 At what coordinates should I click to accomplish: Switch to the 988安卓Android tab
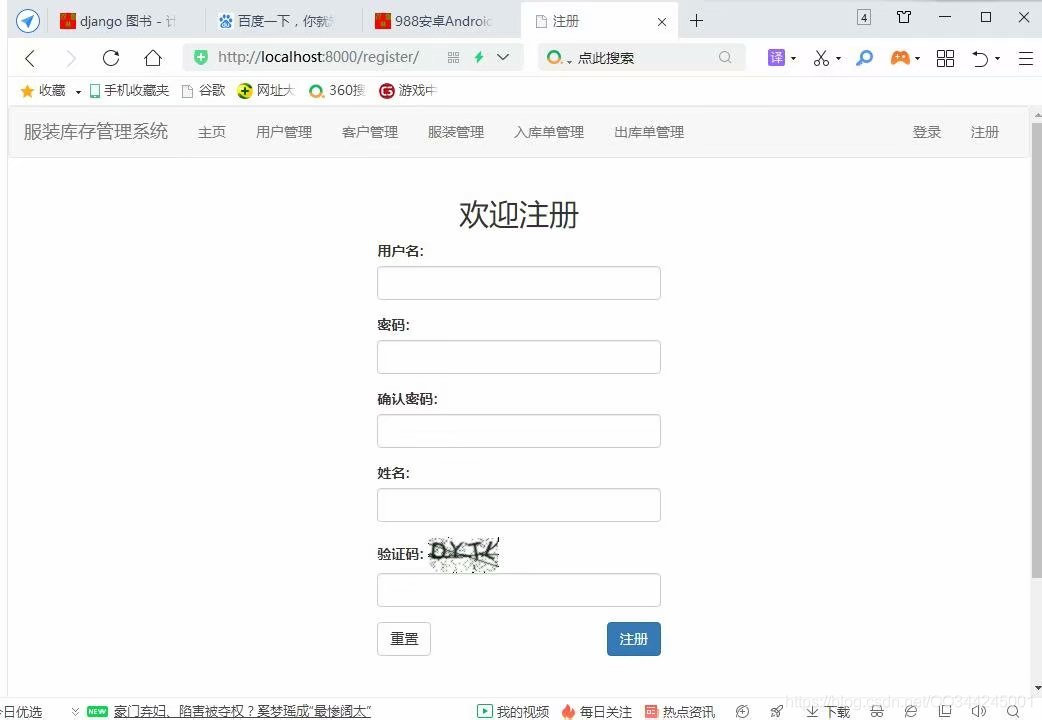coord(442,21)
